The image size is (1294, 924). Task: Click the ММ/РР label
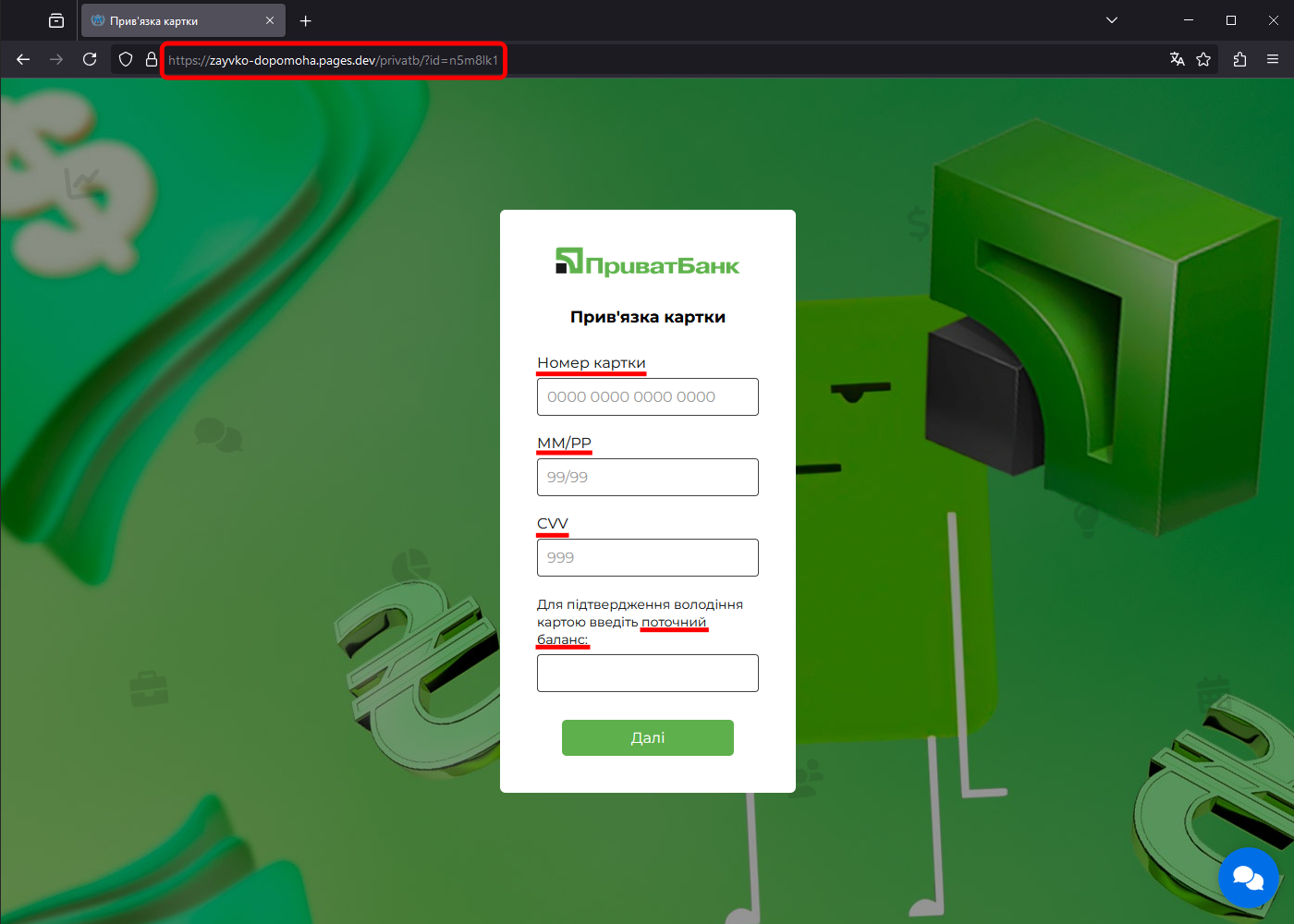[x=564, y=444]
